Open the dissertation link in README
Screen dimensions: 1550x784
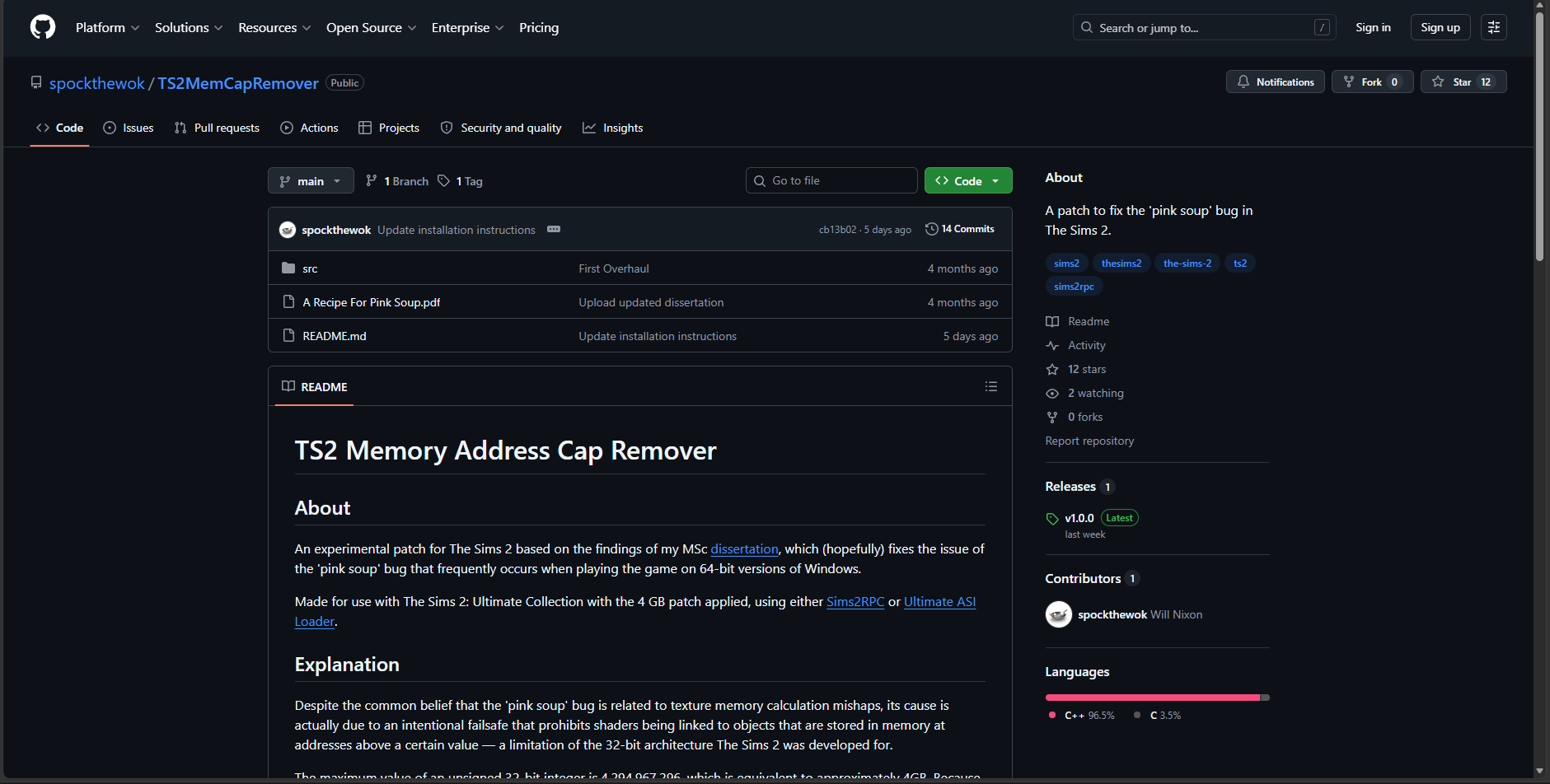[x=744, y=548]
